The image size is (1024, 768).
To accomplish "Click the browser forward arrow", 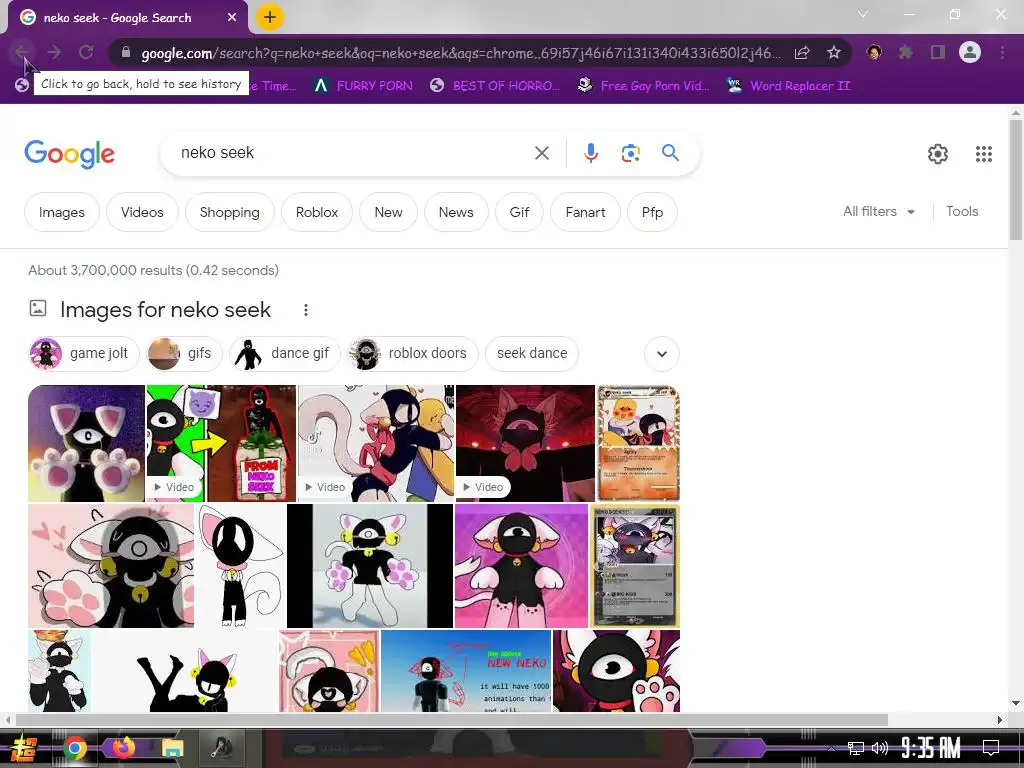I will coord(54,52).
